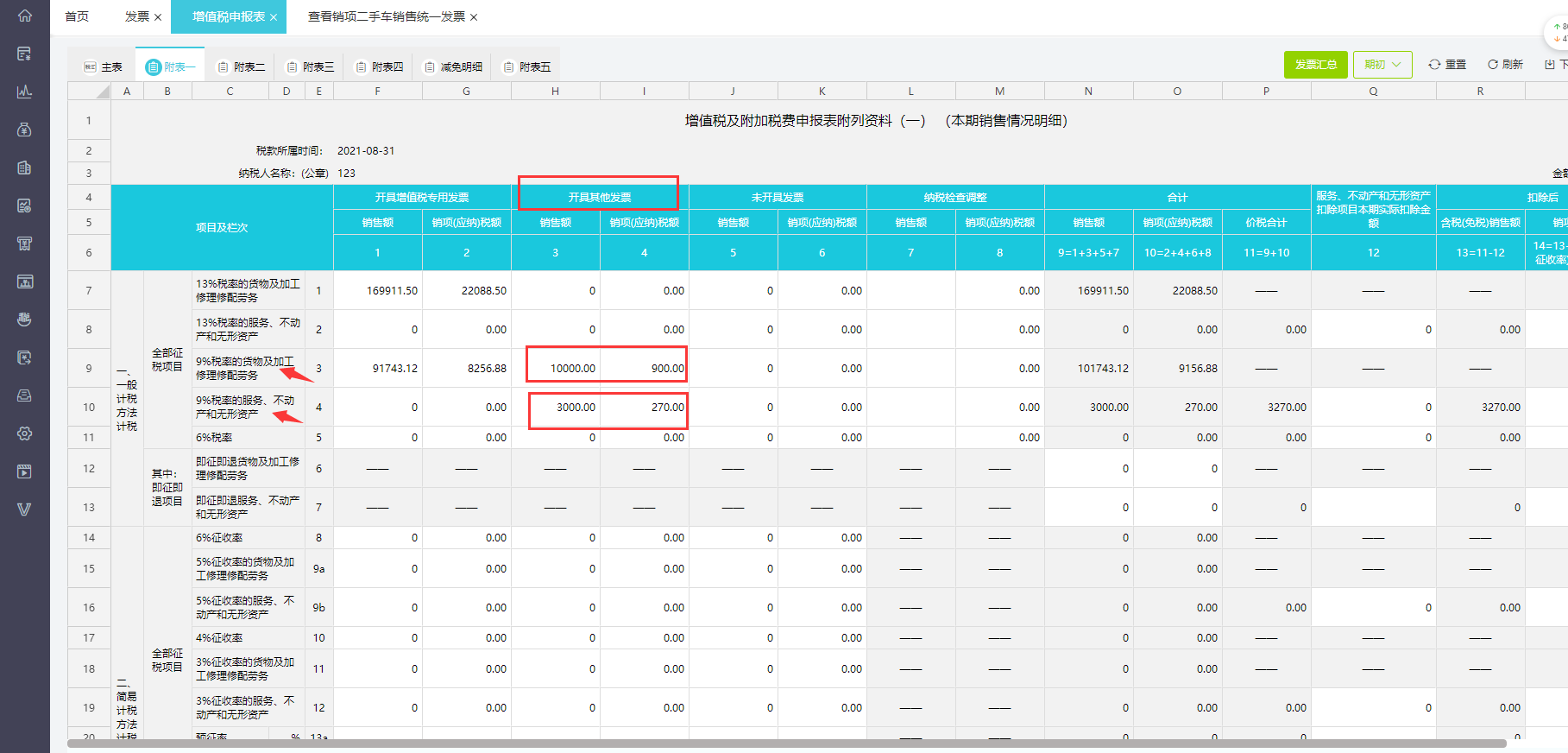Screen dimensions: 1568x753
Task: Click the V-shaped icon in sidebar
Action: tap(24, 509)
